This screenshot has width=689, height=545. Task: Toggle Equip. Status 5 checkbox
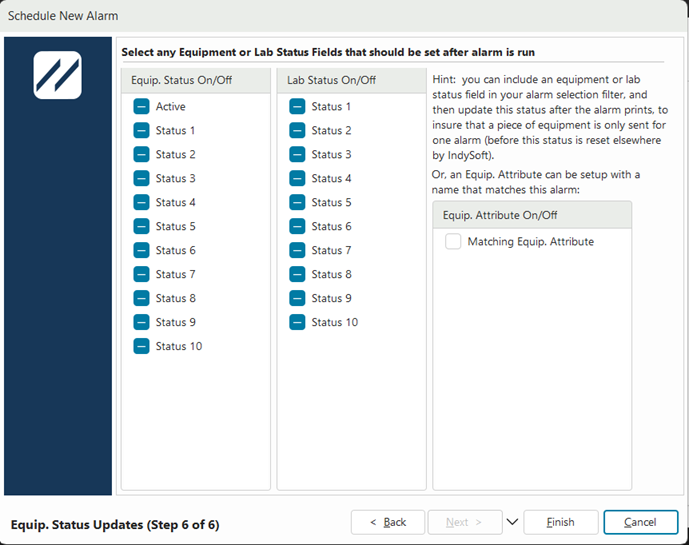click(141, 226)
